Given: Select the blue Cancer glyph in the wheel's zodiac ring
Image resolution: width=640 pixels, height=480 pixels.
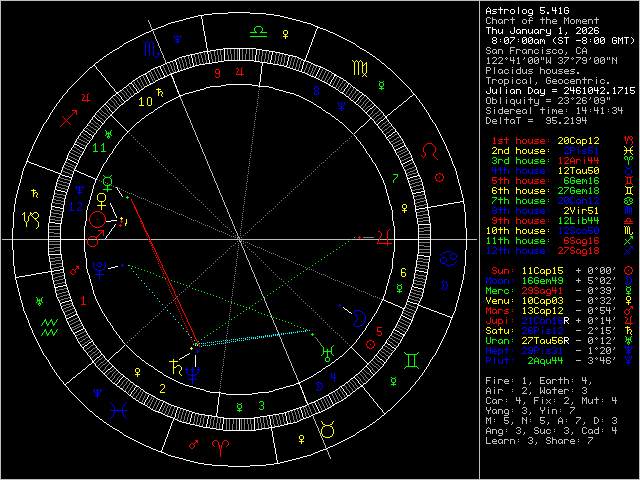Looking at the screenshot, I should point(449,258).
